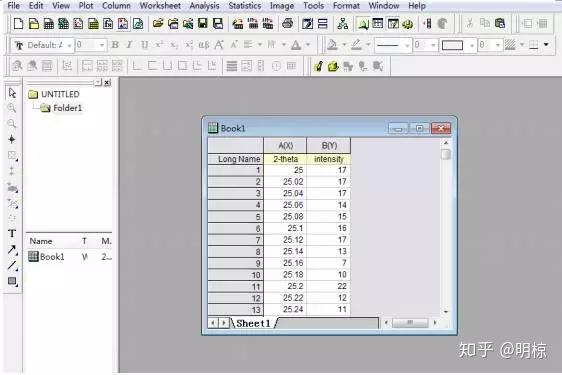The image size is (562, 375).
Task: Click the Name column header in explorer
Action: (41, 241)
